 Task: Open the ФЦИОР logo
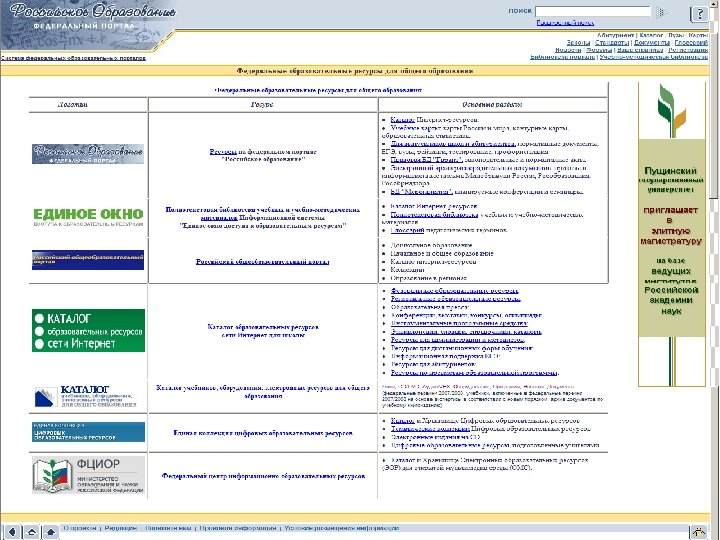pyautogui.click(x=88, y=475)
